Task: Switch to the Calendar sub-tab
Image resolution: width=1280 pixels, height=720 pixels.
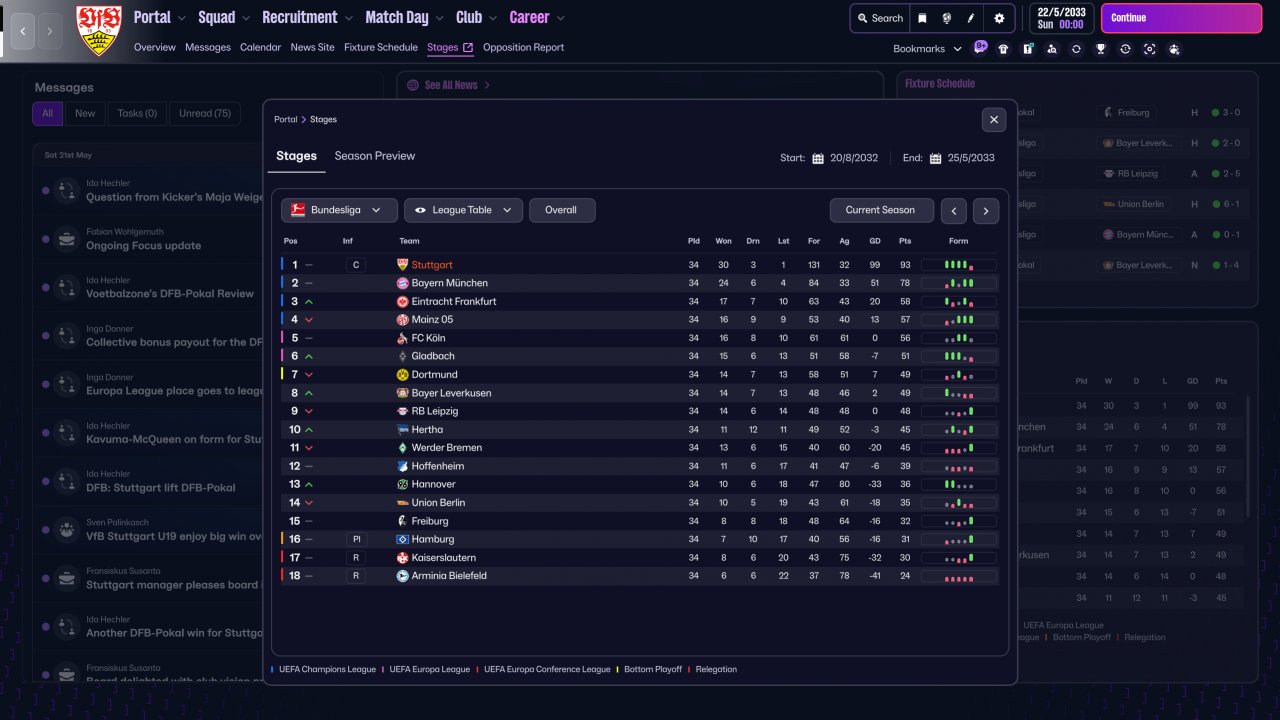Action: point(260,47)
